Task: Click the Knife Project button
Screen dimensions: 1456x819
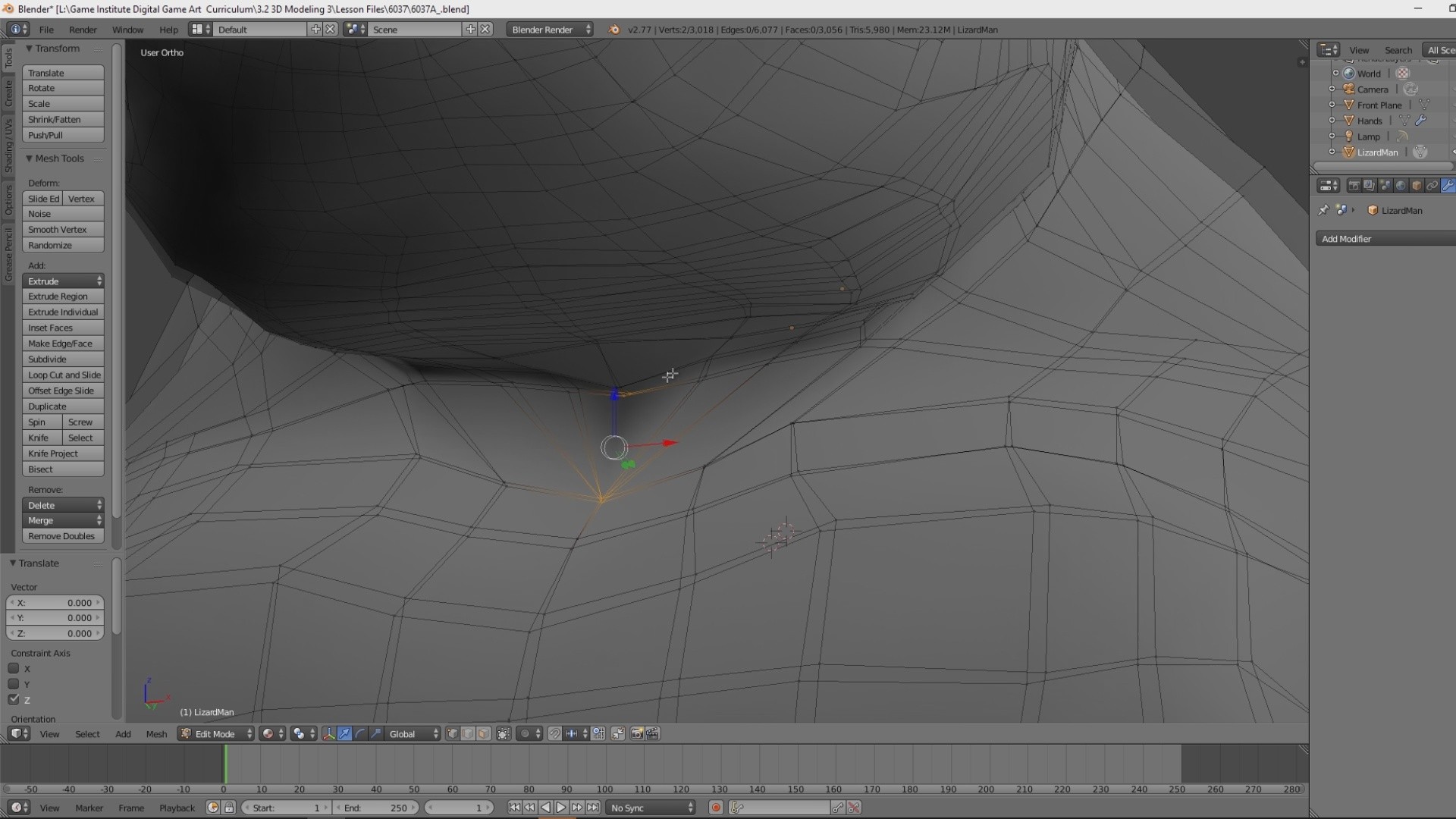Action: tap(63, 453)
